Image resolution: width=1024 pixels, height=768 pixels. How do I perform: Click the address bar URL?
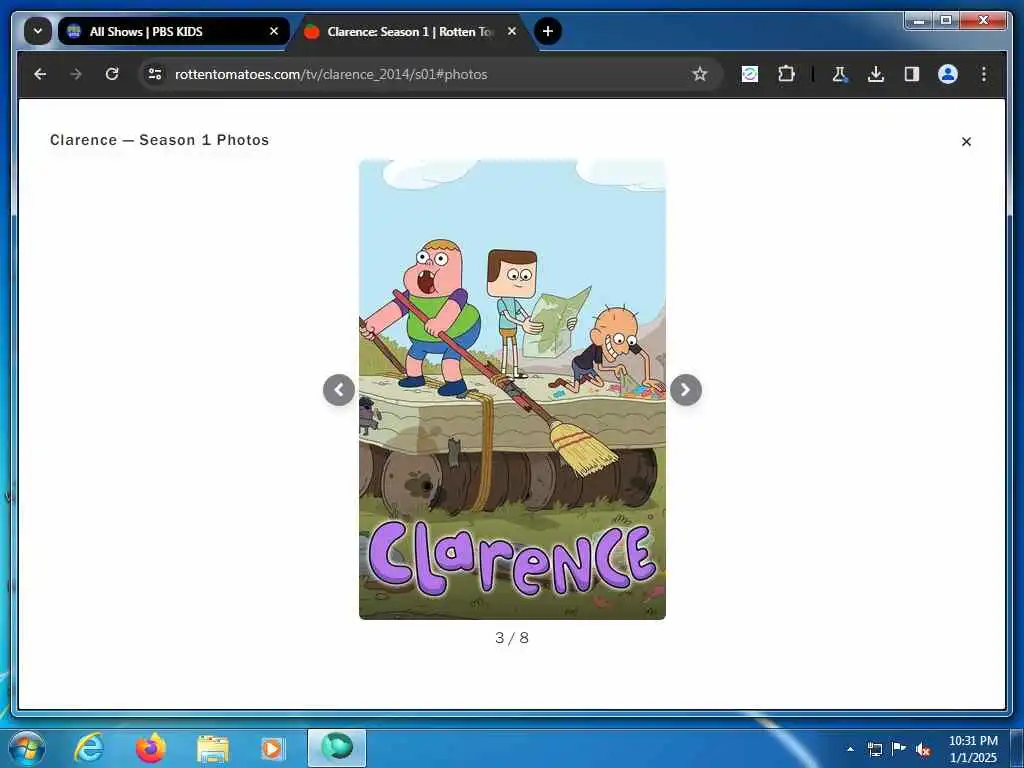click(330, 74)
